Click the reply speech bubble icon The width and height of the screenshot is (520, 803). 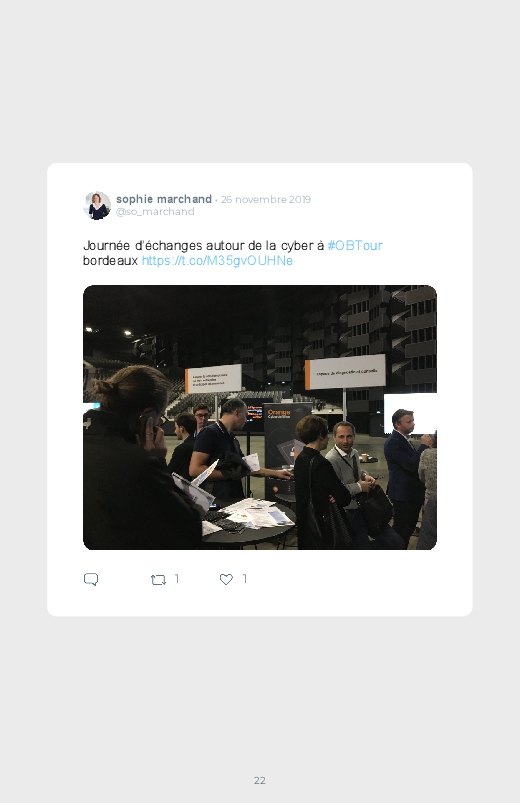91,579
